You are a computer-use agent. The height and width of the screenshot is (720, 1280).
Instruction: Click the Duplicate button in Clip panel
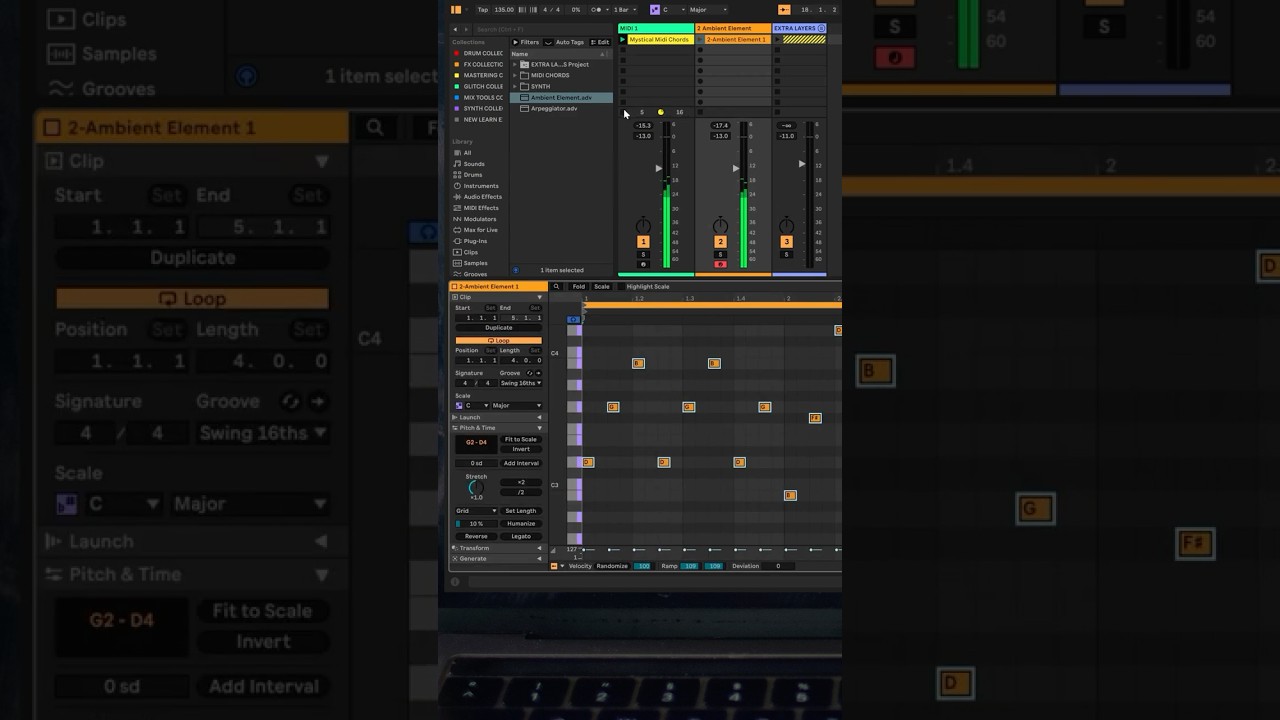coord(499,328)
